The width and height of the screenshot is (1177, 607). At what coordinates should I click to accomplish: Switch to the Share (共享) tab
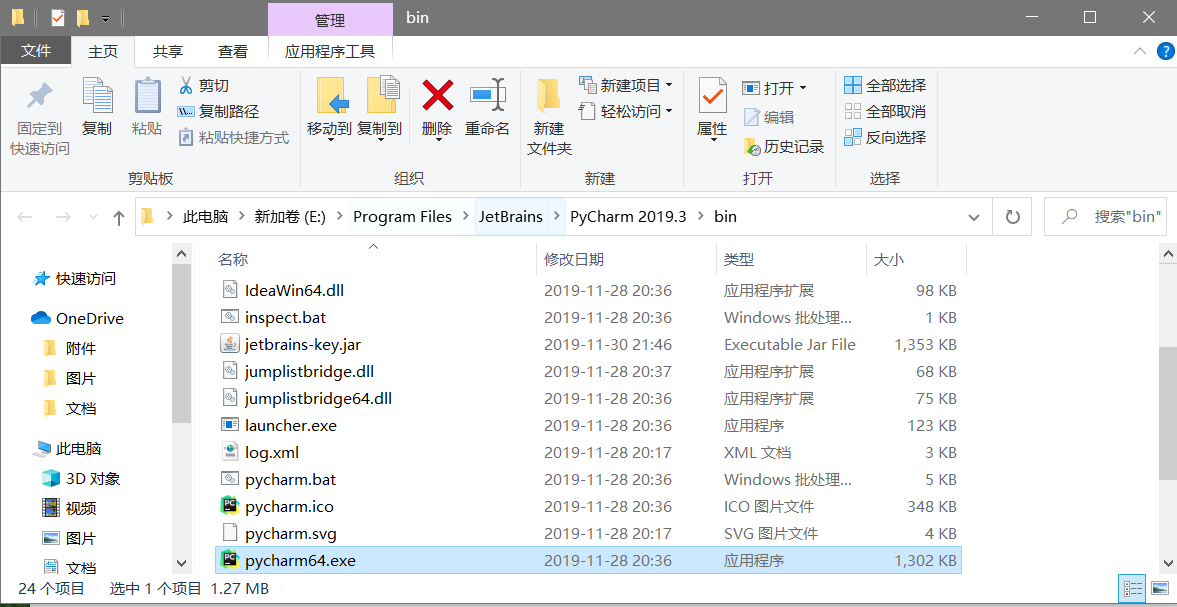168,51
